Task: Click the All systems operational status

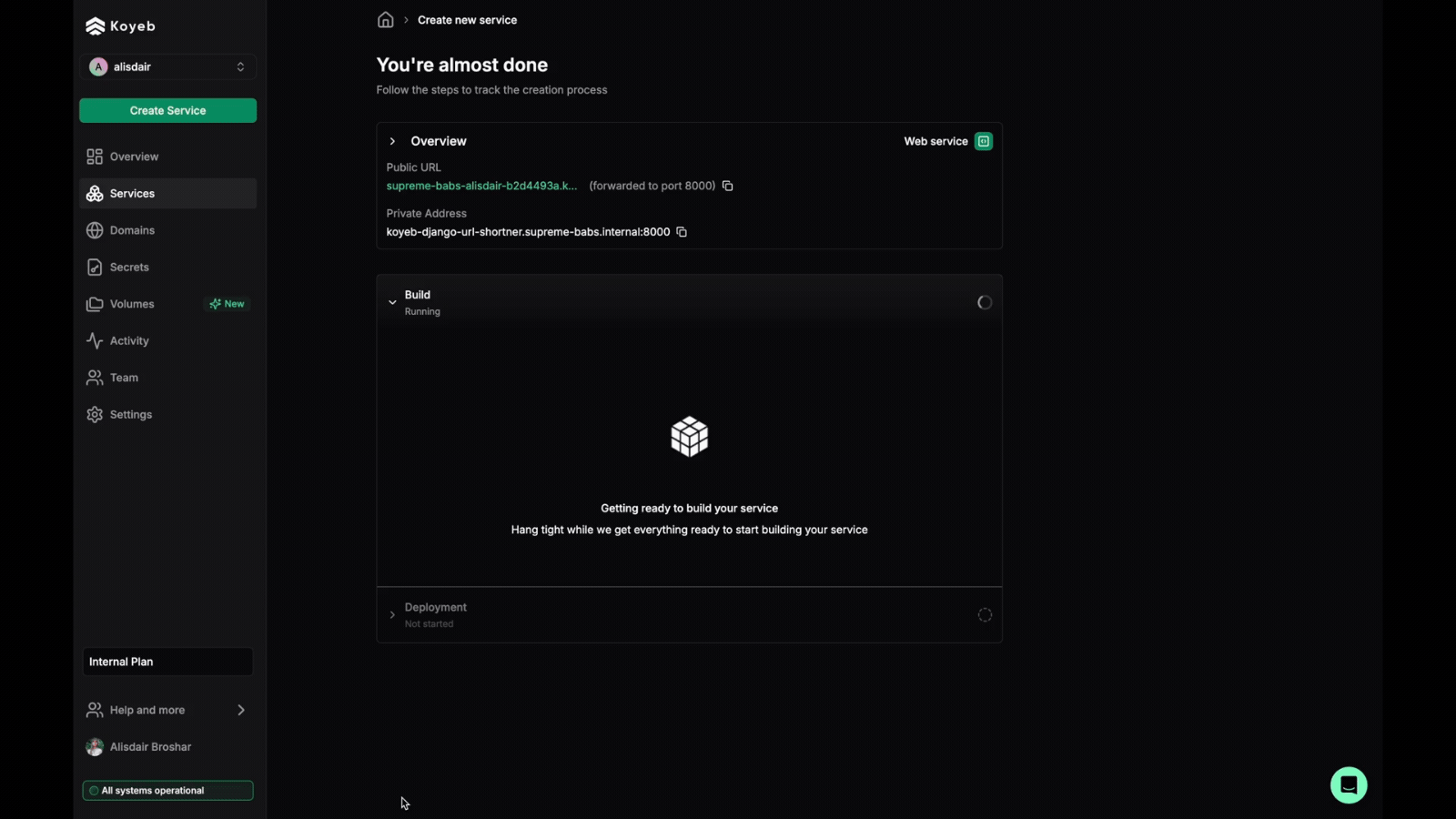Action: coord(167,791)
